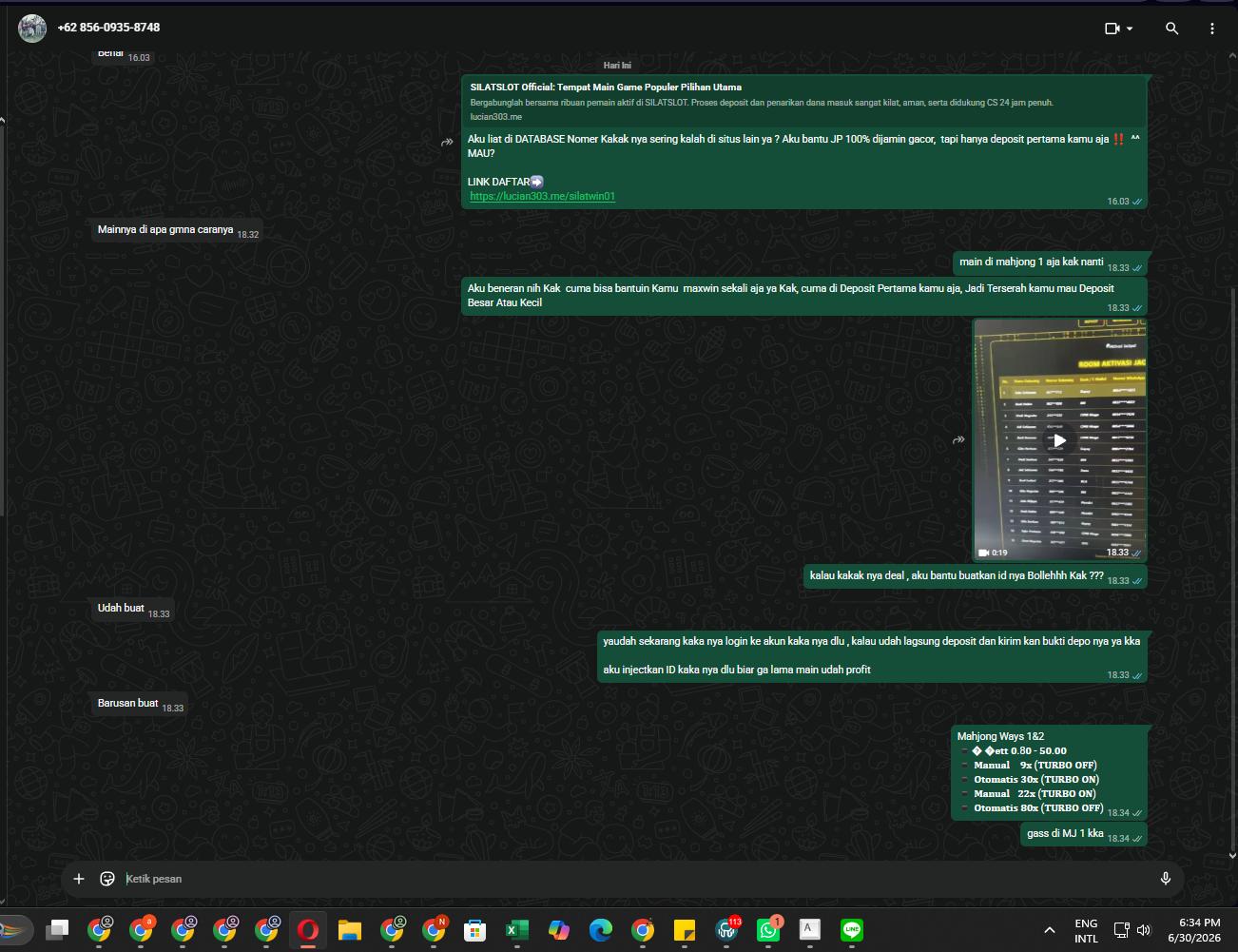The image size is (1238, 952).
Task: Open the SILATSLOT Official link preview
Action: tap(804, 101)
